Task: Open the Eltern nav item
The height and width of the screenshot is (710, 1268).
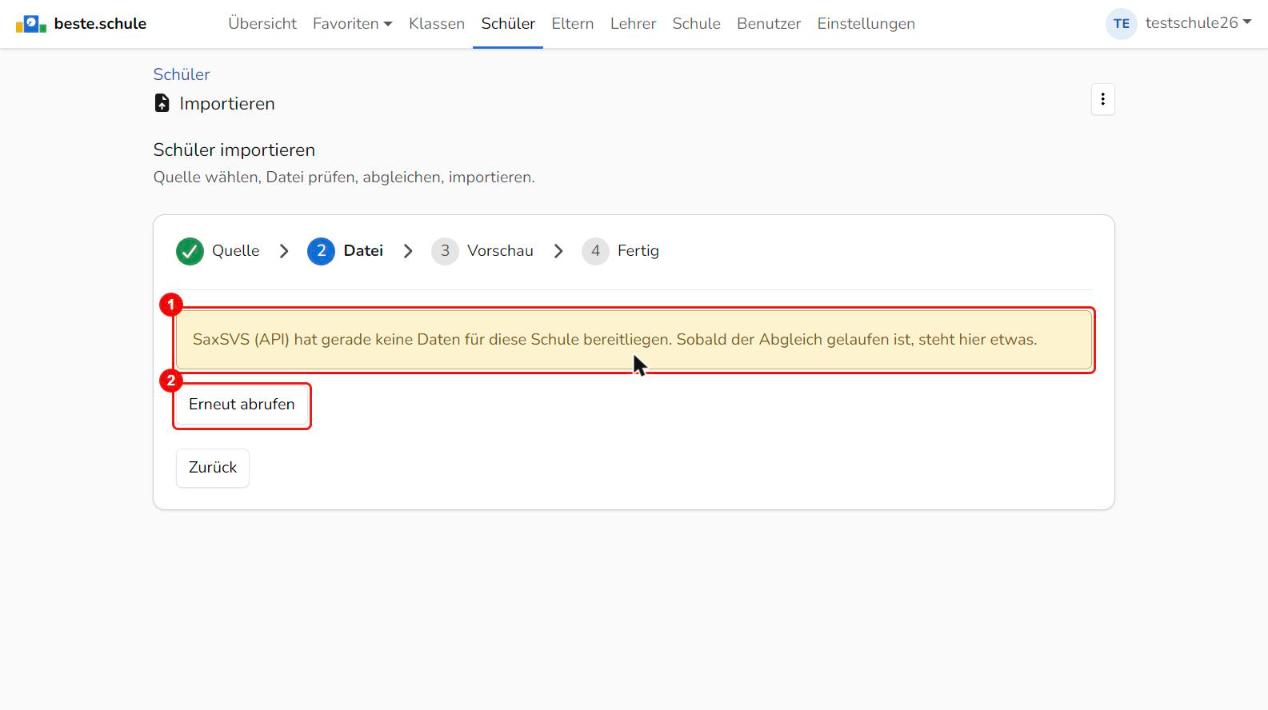Action: [x=572, y=23]
